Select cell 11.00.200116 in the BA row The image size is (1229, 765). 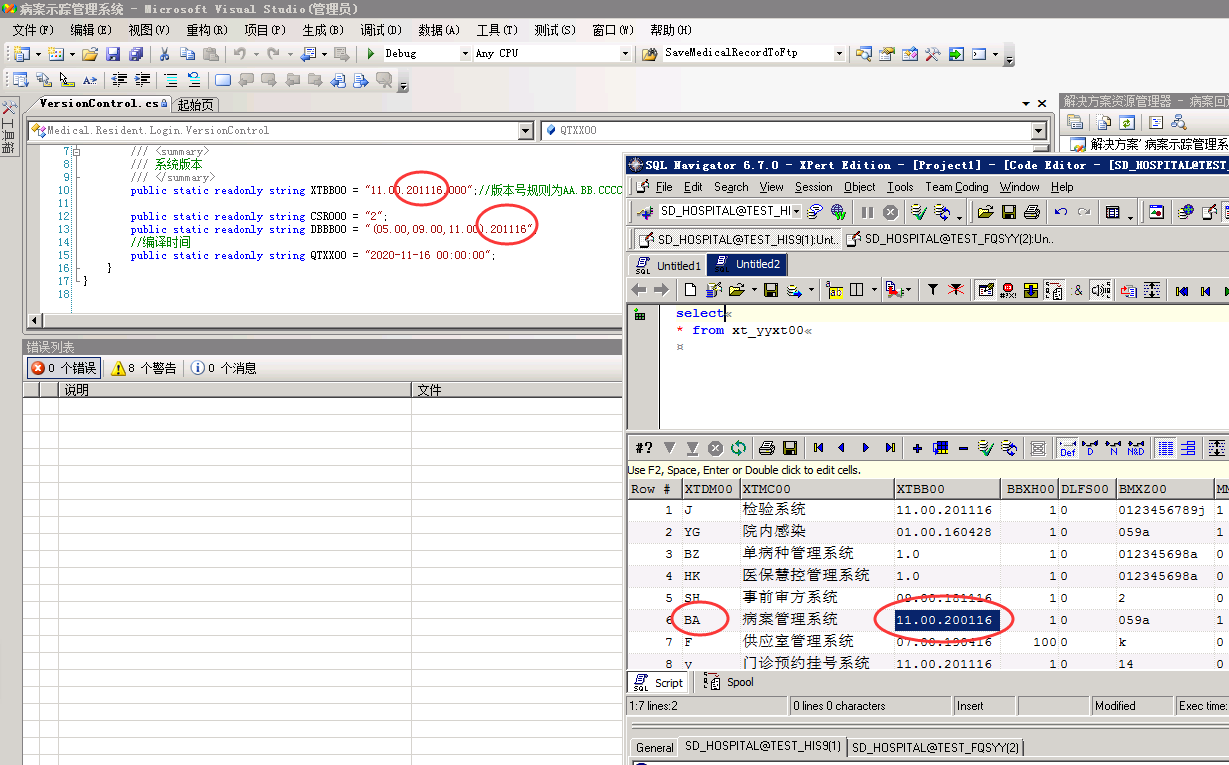point(946,620)
